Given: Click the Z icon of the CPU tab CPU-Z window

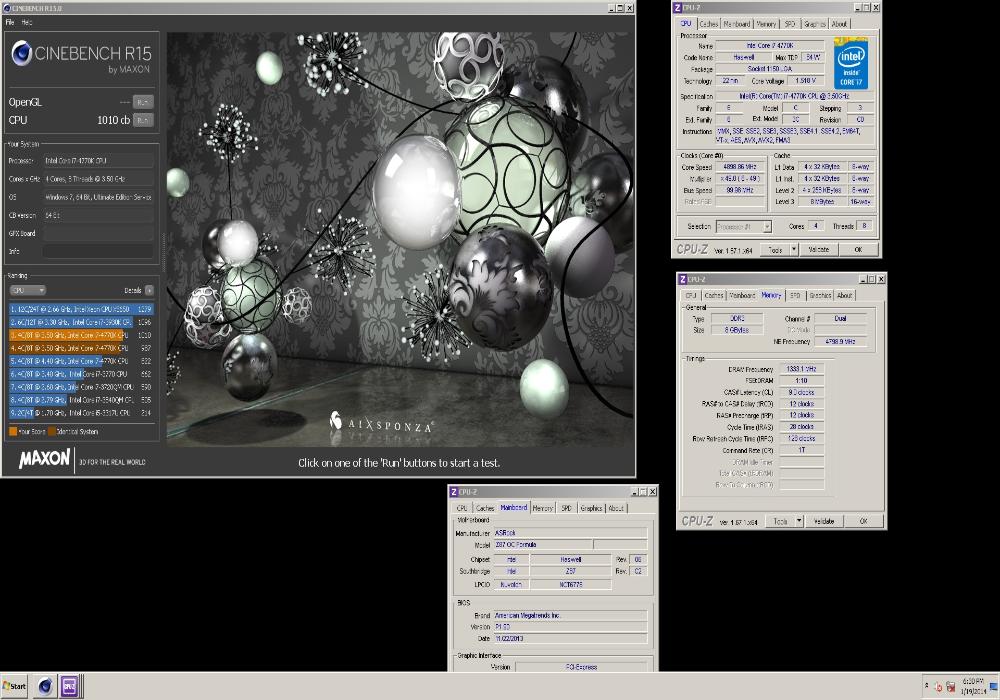Looking at the screenshot, I should click(x=678, y=7).
